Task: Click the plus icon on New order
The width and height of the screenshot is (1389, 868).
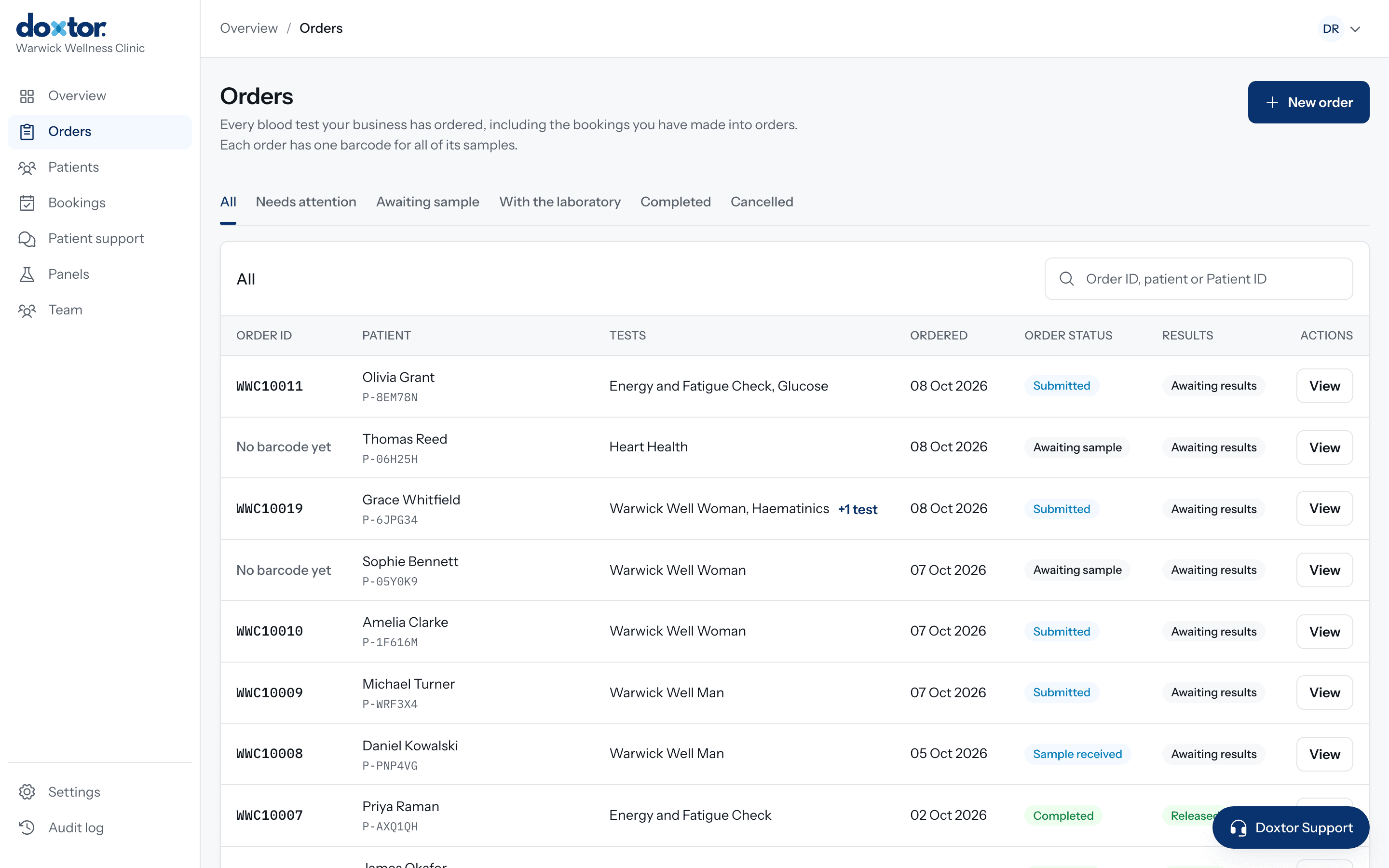Action: pyautogui.click(x=1272, y=102)
